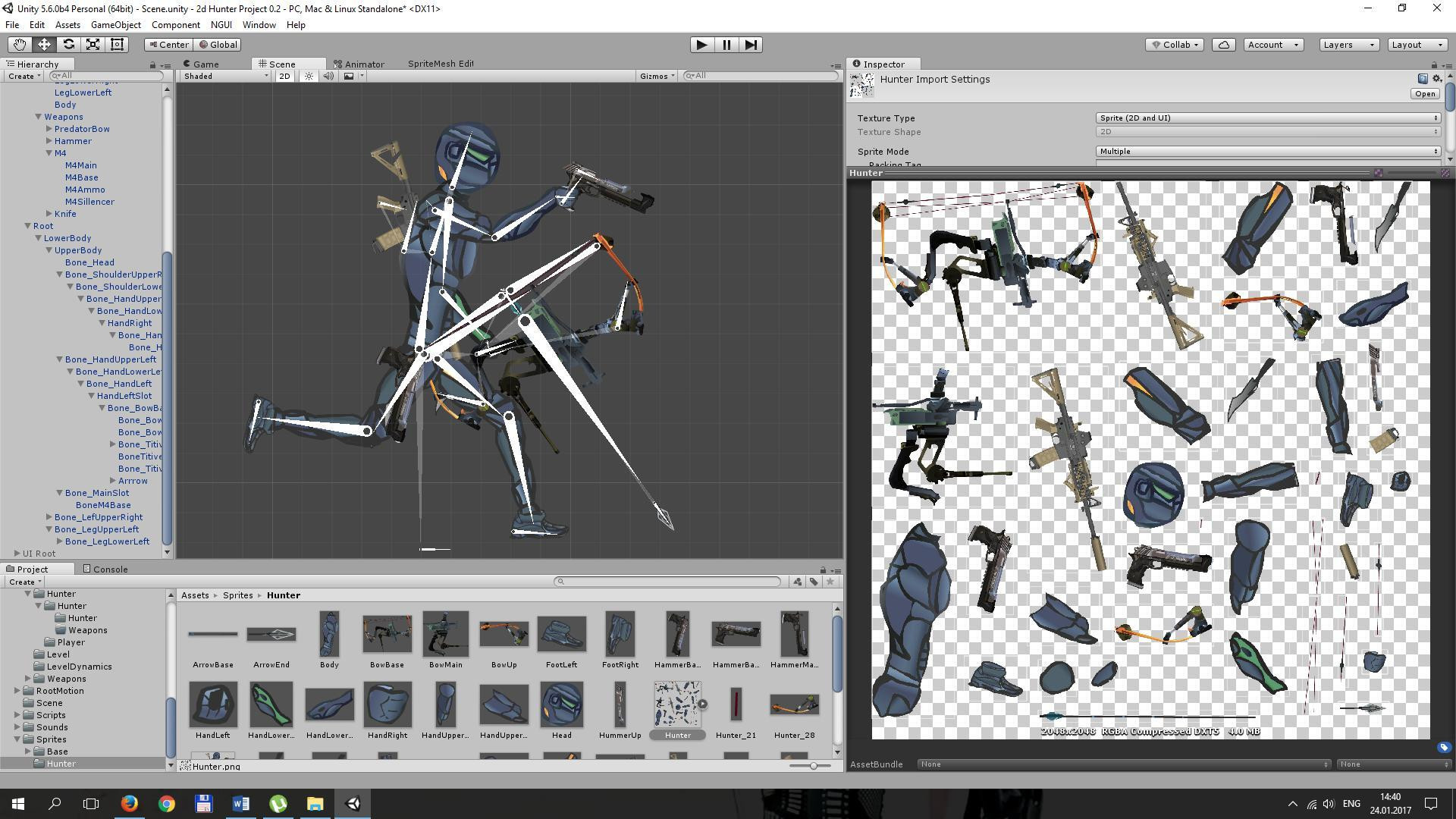The image size is (1456, 819).
Task: Click the Project search field
Action: pyautogui.click(x=667, y=582)
